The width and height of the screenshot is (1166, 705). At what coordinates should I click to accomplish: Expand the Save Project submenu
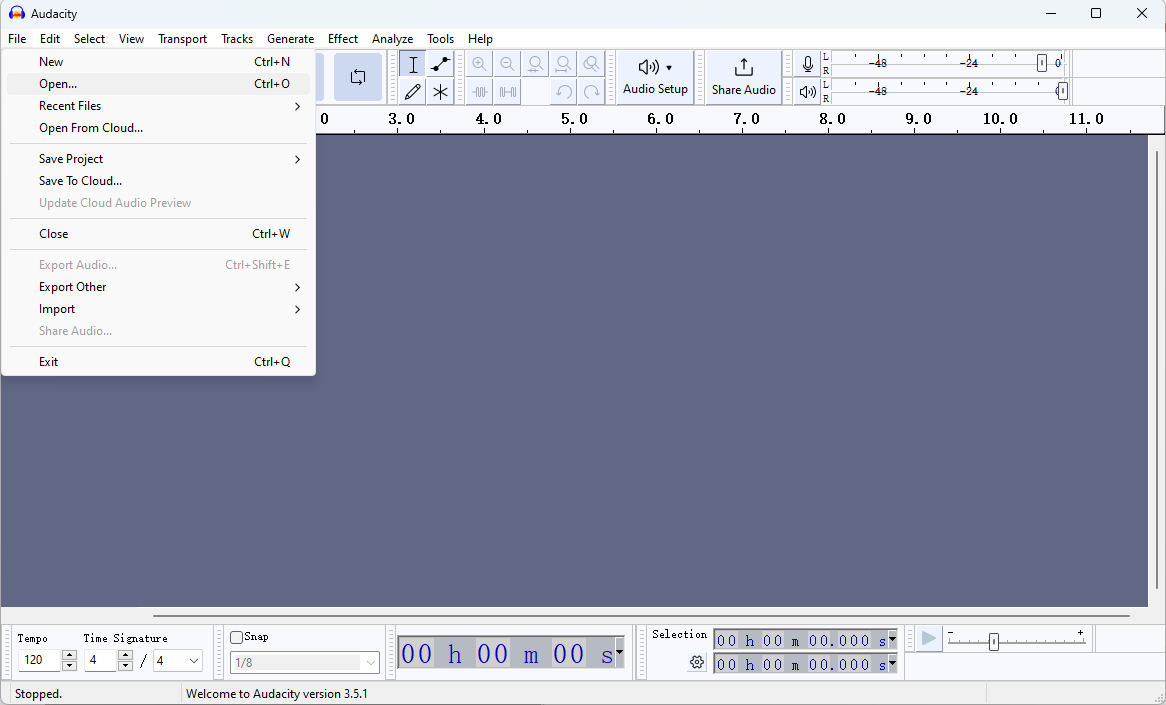(158, 159)
